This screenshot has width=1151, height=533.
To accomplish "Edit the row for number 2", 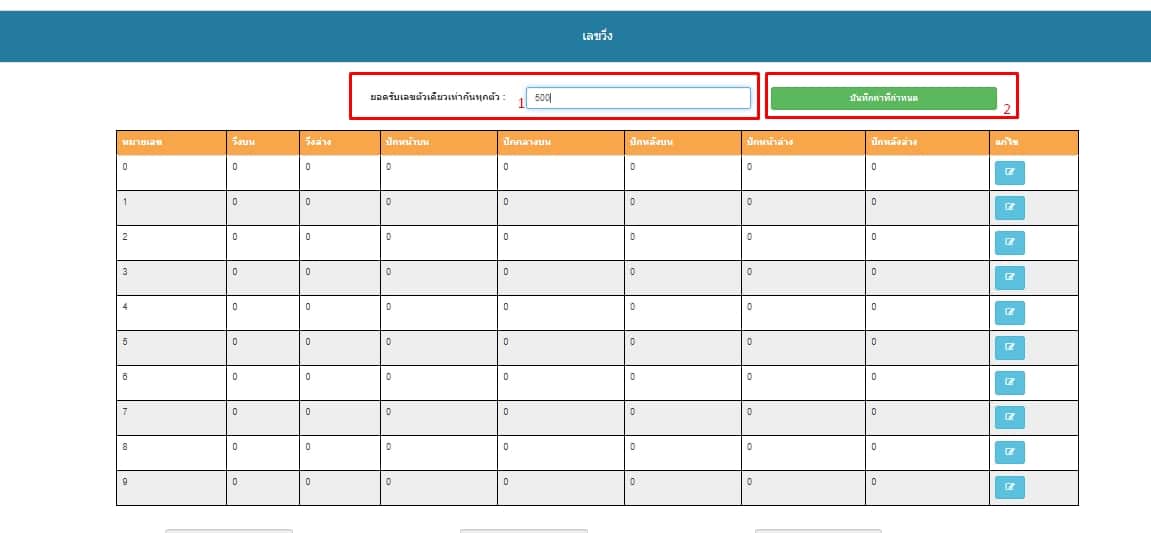I will click(1009, 243).
